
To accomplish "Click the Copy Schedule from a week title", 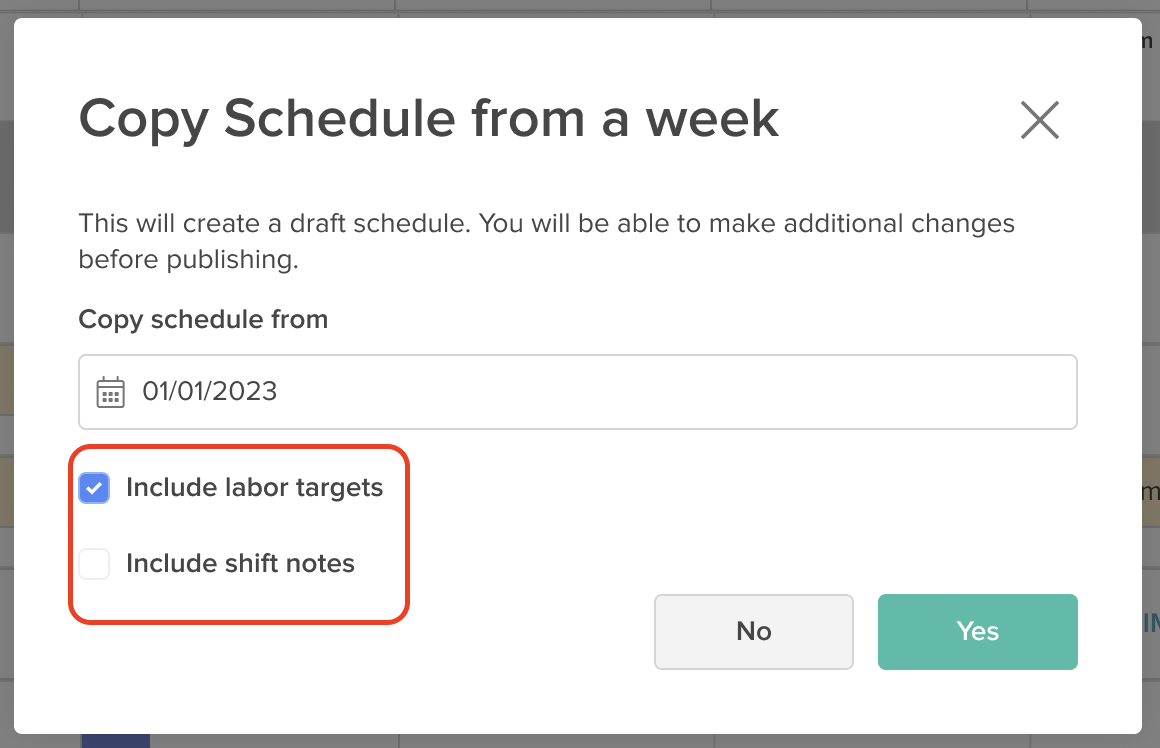I will tap(428, 118).
